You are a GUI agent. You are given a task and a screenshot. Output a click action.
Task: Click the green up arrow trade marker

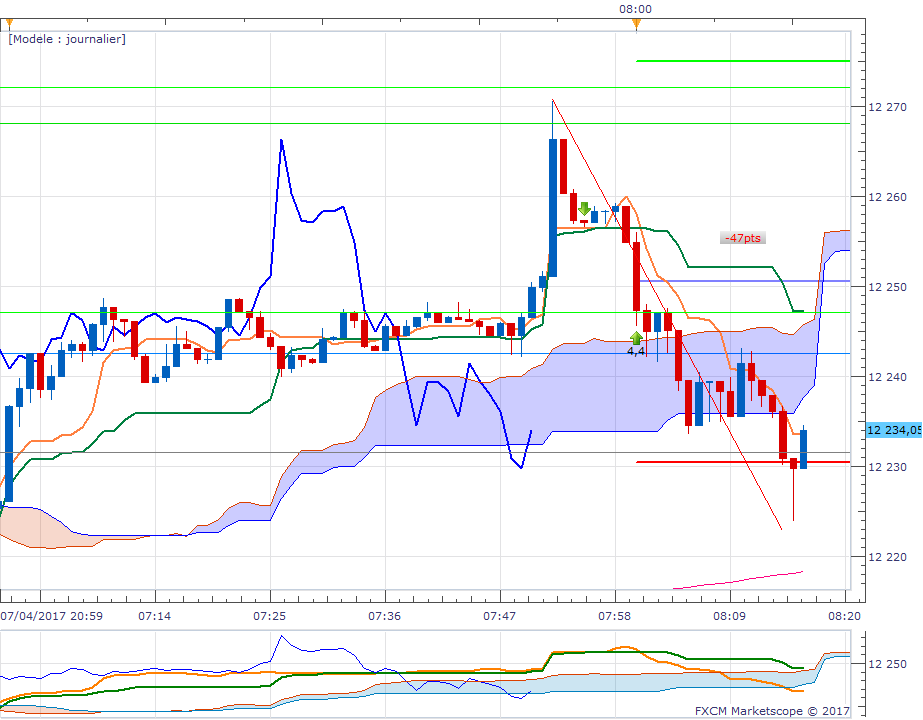(x=636, y=338)
